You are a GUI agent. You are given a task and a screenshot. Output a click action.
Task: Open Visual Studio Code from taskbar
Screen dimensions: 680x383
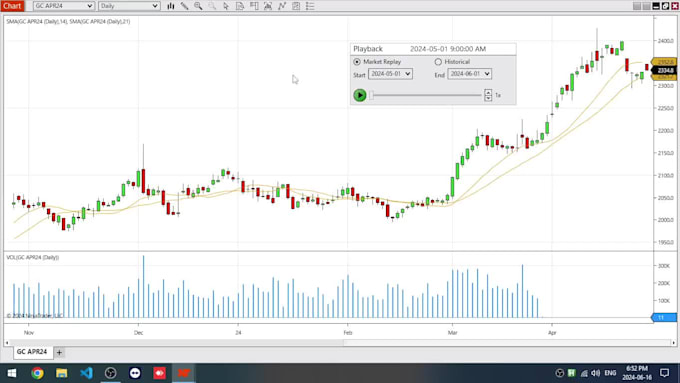[x=86, y=373]
